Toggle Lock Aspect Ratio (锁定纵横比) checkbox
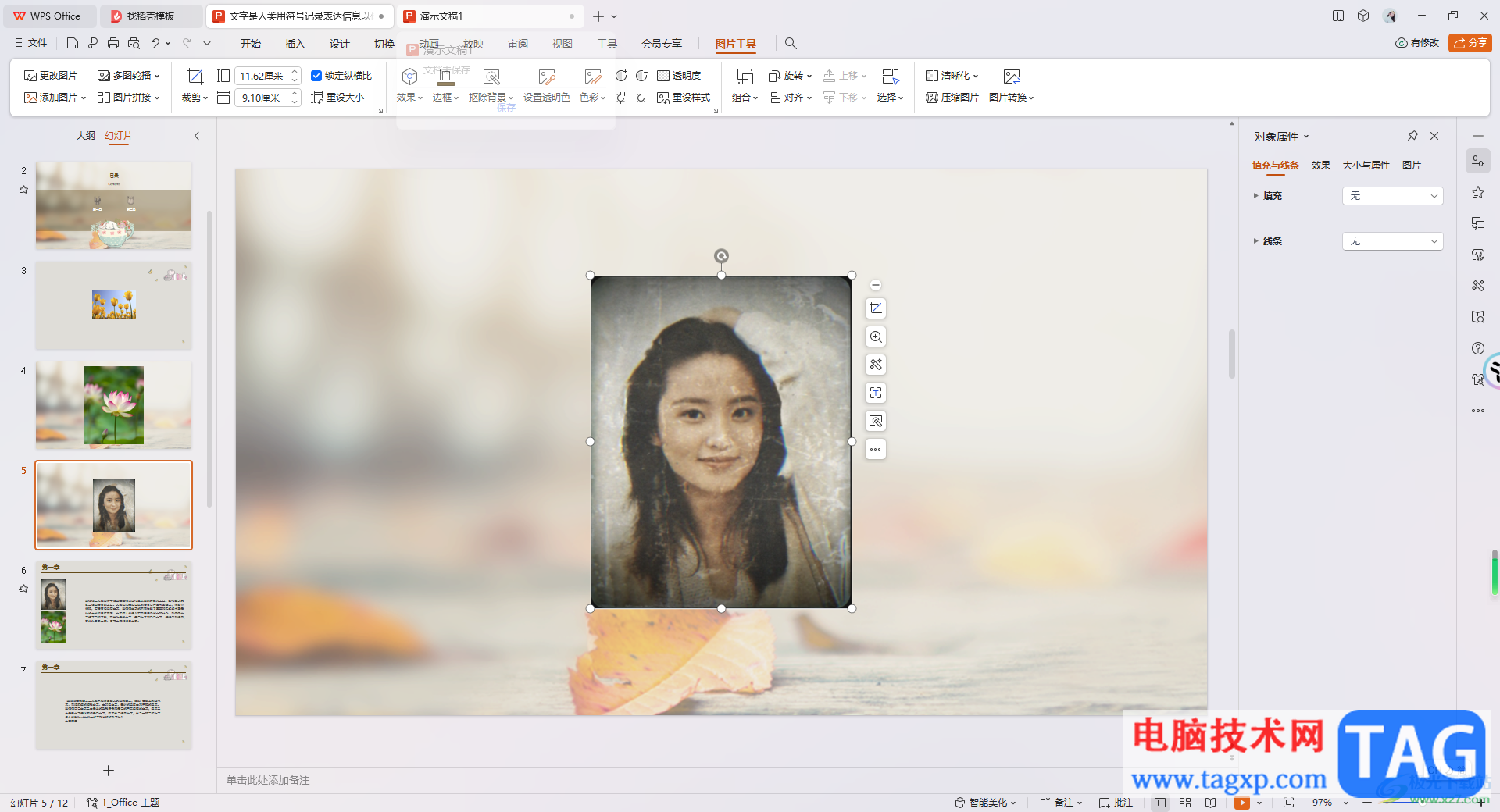Image resolution: width=1500 pixels, height=812 pixels. (x=316, y=76)
